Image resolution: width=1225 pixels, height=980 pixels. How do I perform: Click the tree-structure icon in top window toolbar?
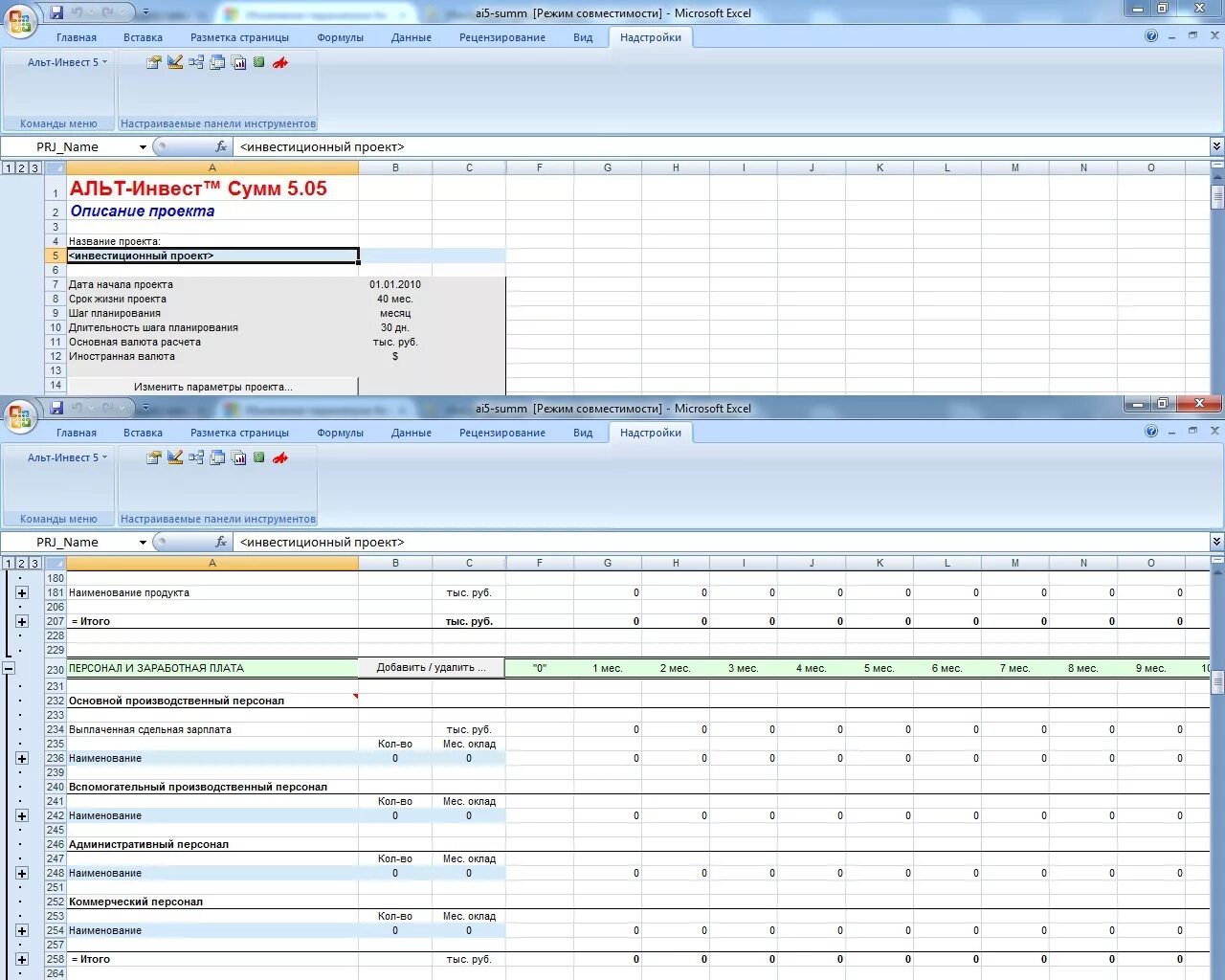point(196,62)
